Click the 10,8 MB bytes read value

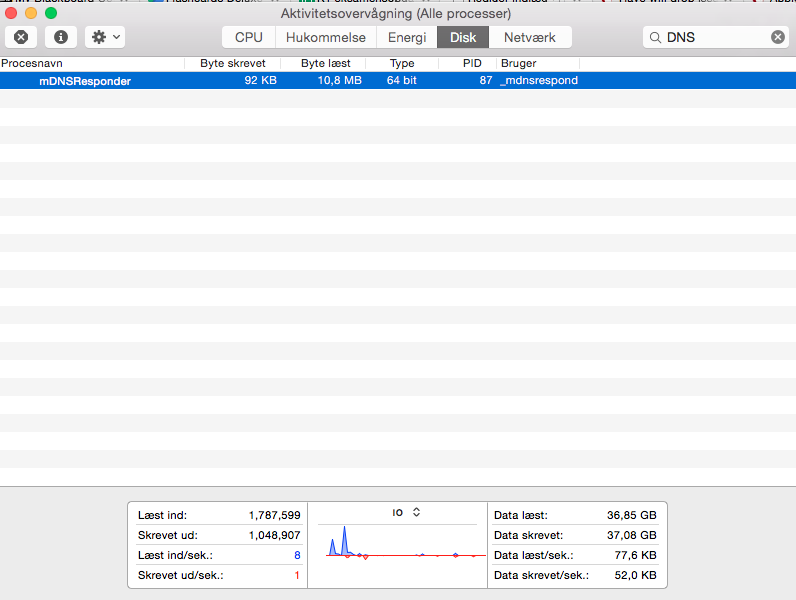pos(340,80)
